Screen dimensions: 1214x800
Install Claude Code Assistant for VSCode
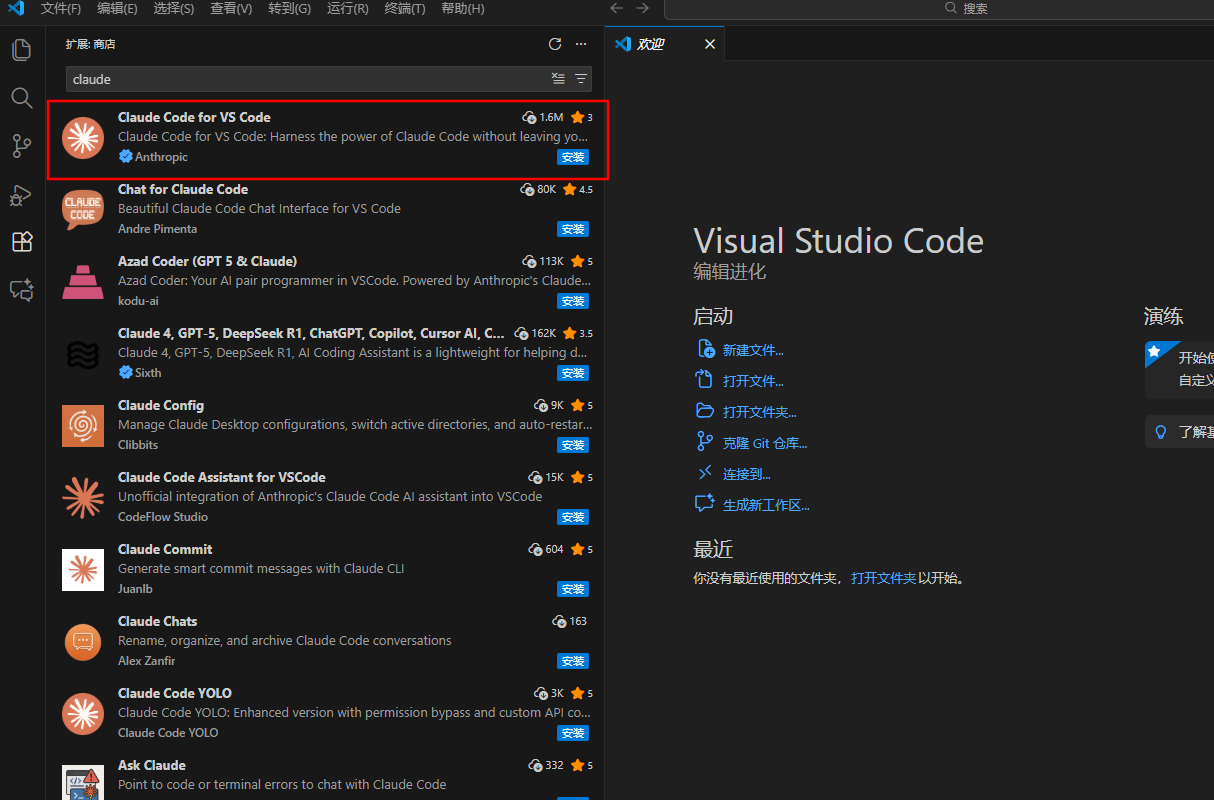pyautogui.click(x=573, y=517)
